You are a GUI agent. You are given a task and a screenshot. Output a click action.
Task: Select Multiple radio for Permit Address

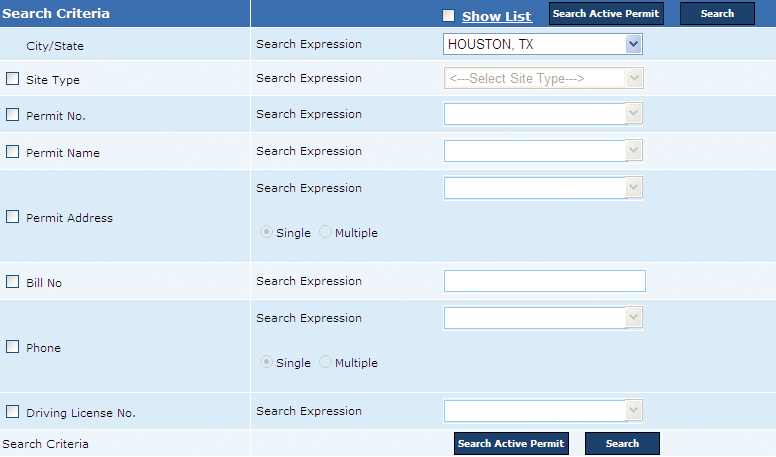pyautogui.click(x=326, y=233)
